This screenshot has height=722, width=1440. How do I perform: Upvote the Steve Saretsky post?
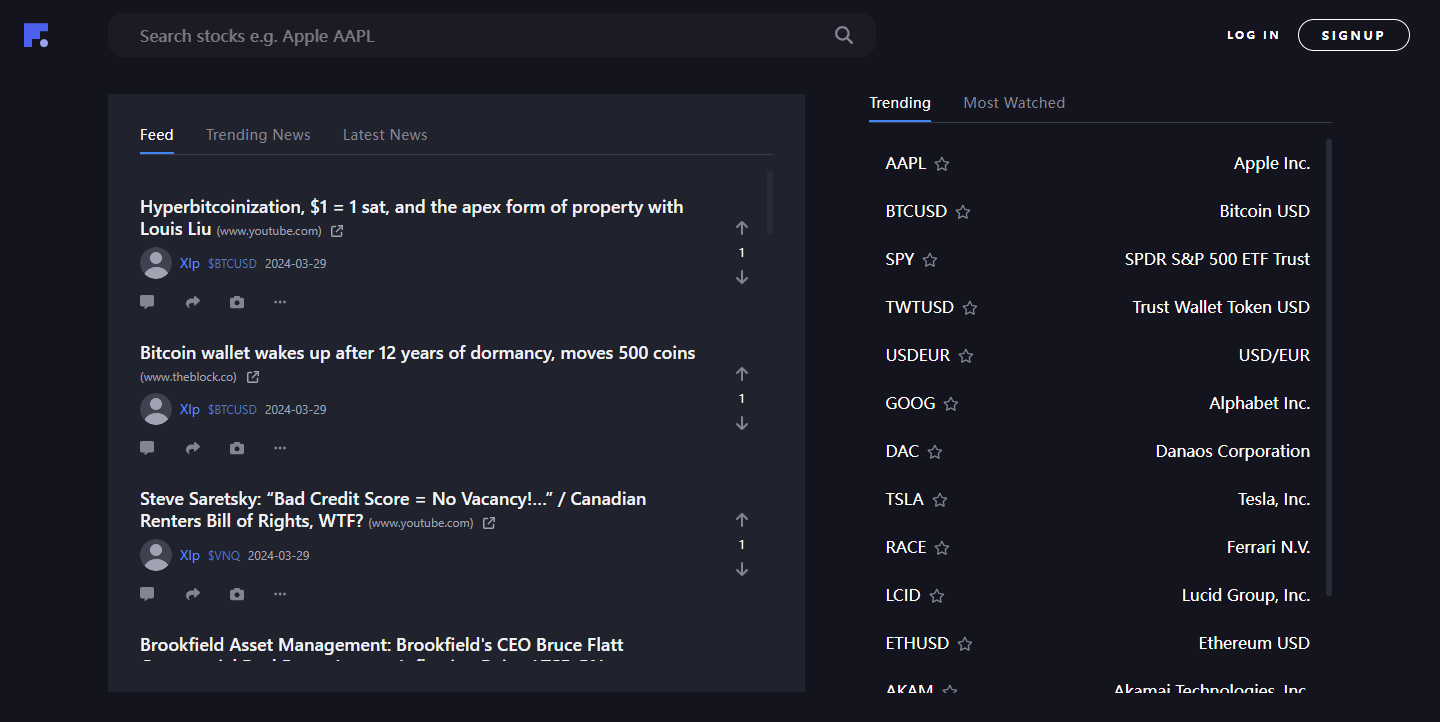(742, 520)
